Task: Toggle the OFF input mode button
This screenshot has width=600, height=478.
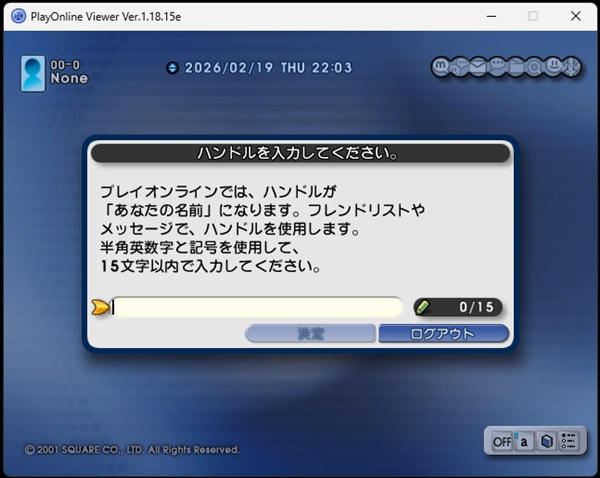Action: point(501,441)
